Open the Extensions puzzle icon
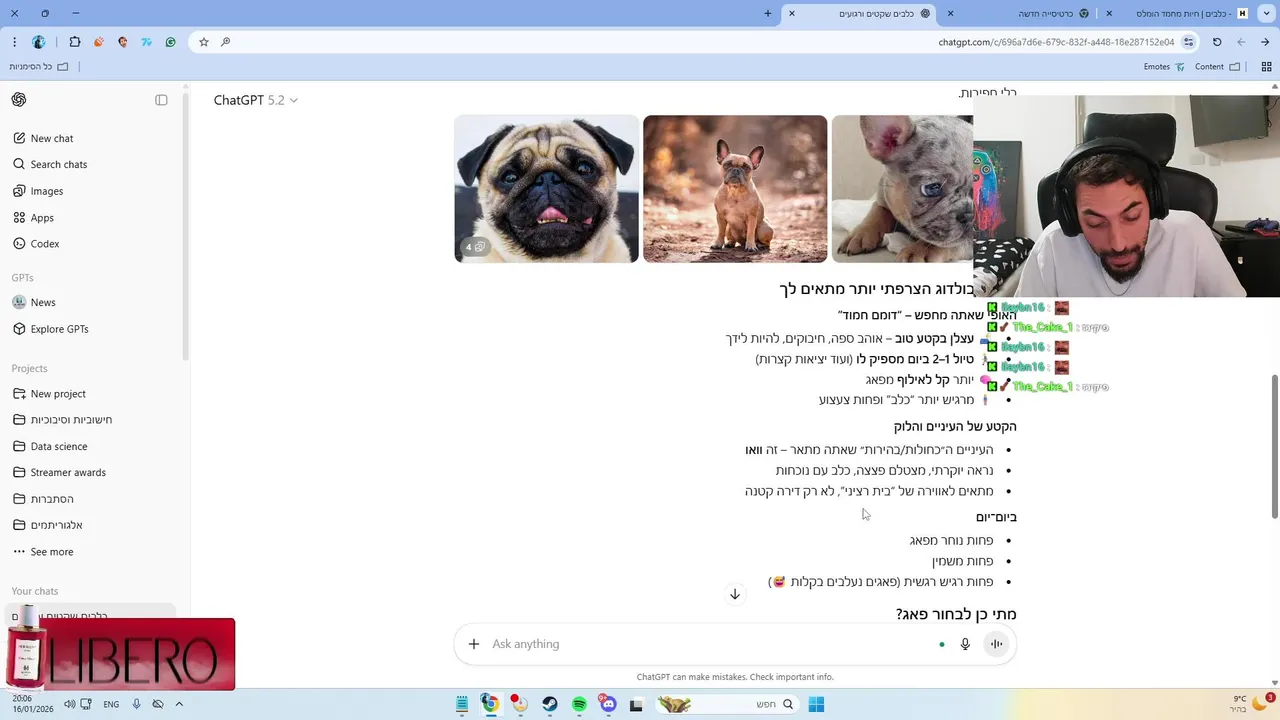 [x=75, y=42]
